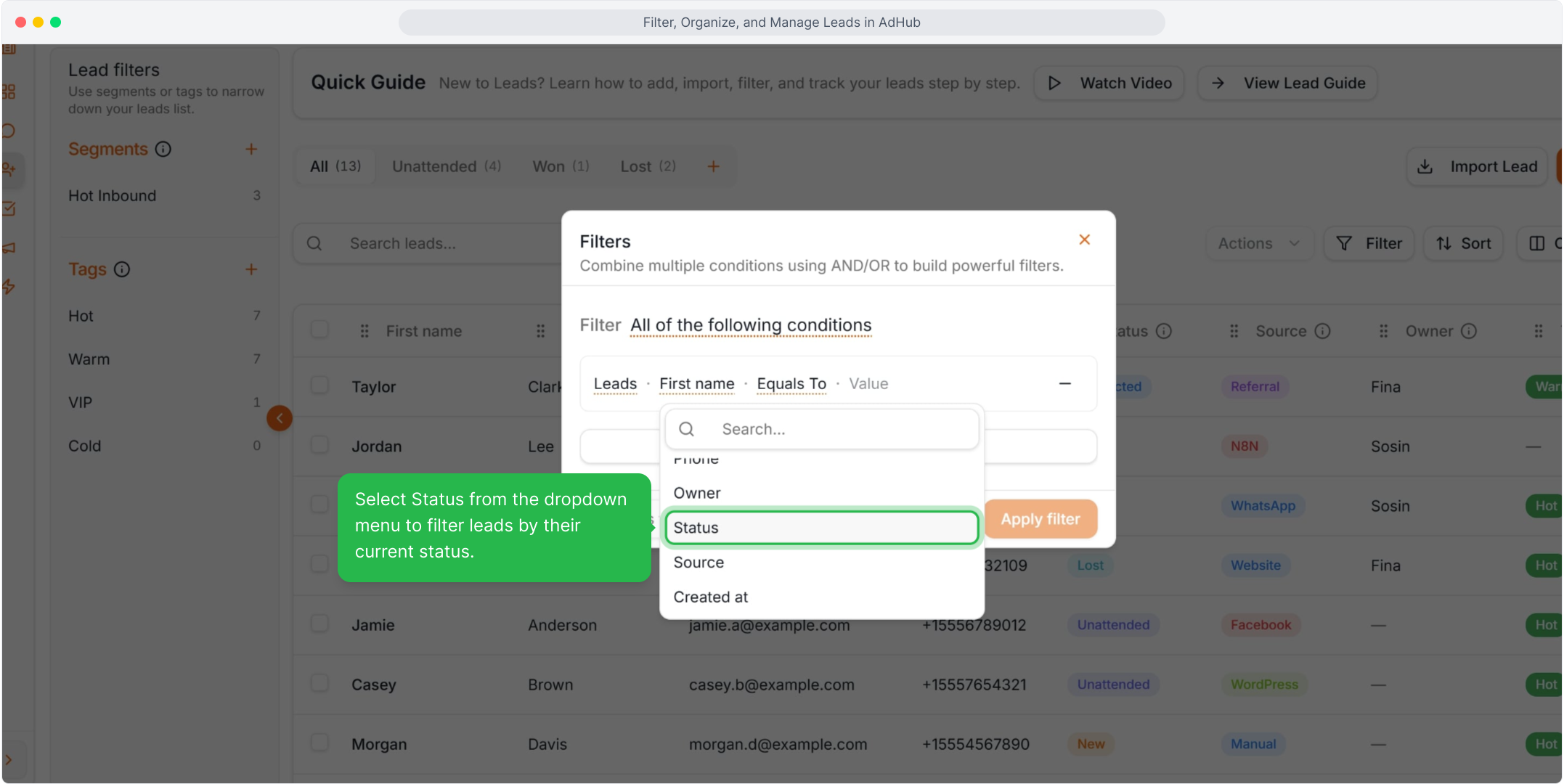1564x784 pixels.
Task: Add a new segment with plus icon
Action: point(251,149)
